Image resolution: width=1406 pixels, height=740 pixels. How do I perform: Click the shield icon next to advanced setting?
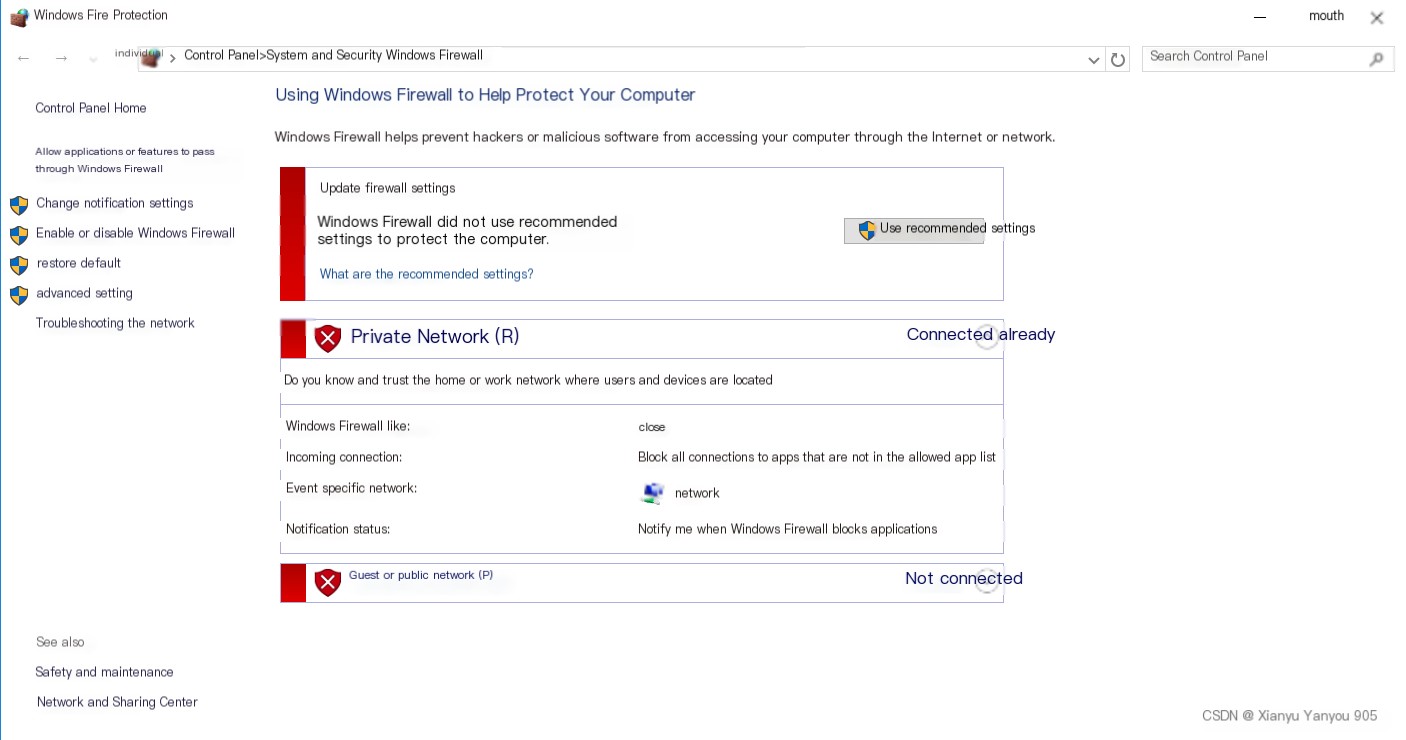(19, 295)
